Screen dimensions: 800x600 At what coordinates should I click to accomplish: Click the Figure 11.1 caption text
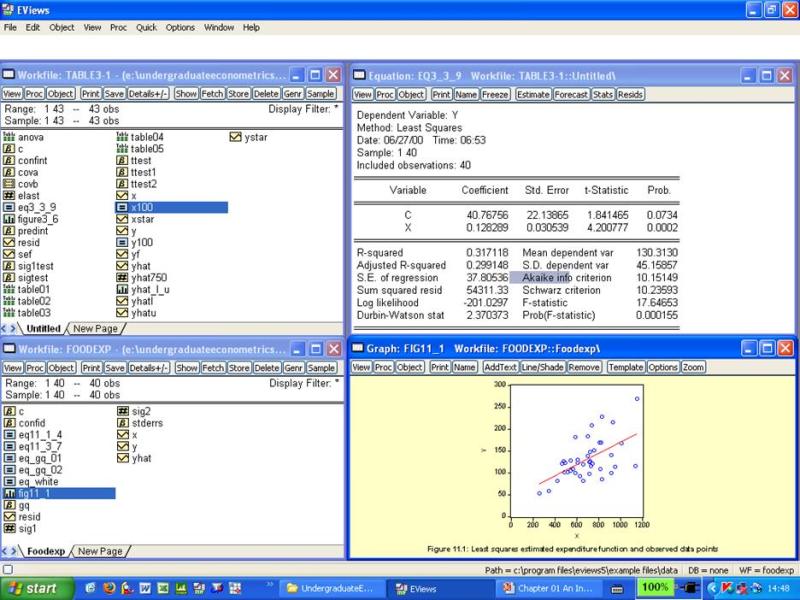572,549
